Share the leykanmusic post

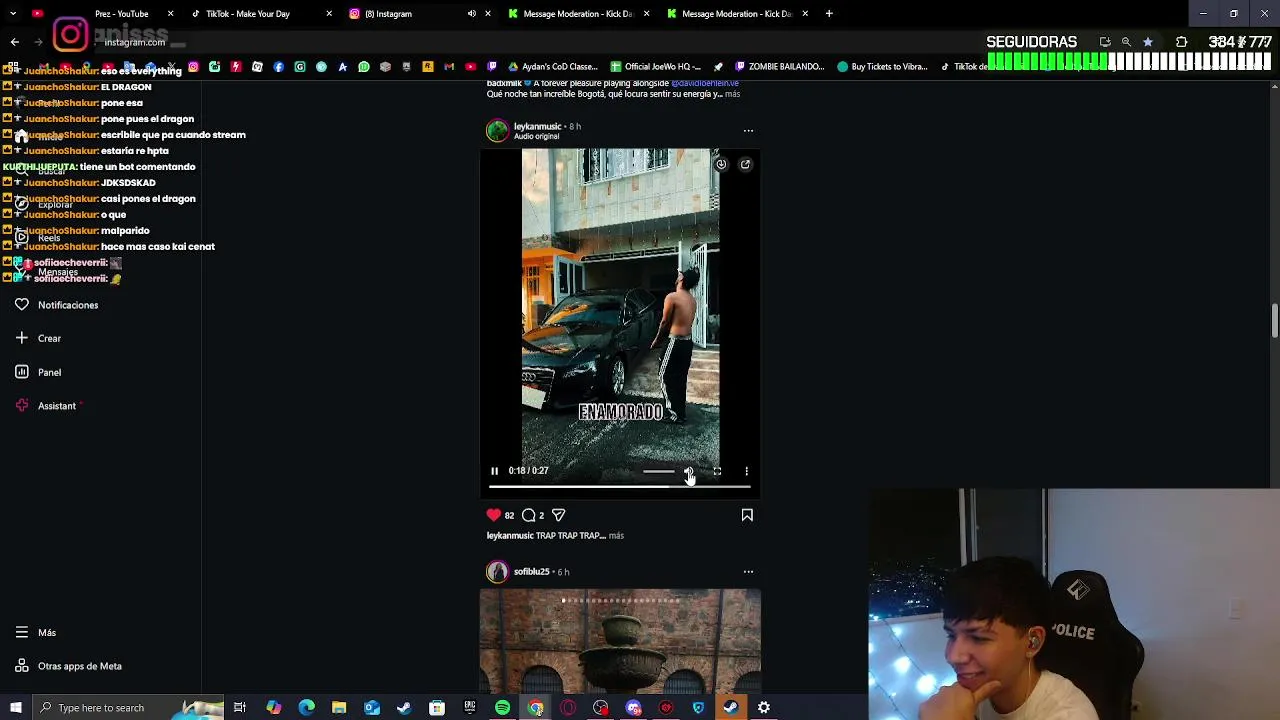point(558,515)
